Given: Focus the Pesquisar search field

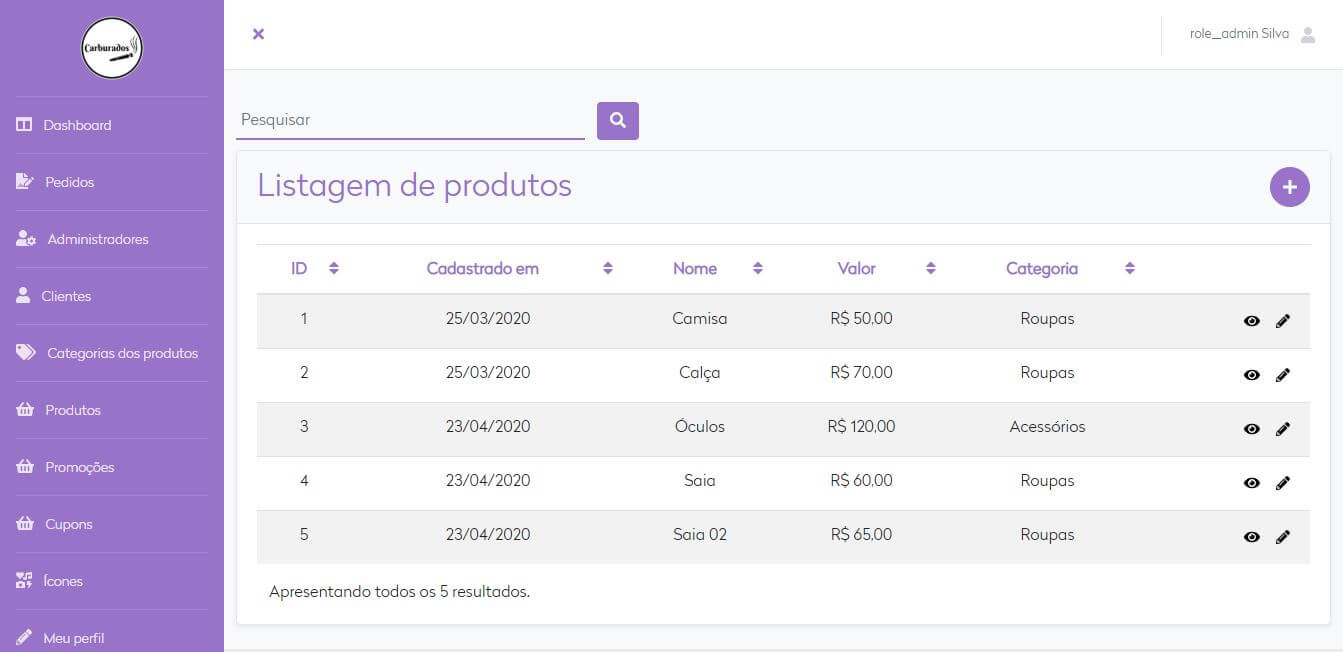Looking at the screenshot, I should pyautogui.click(x=410, y=120).
